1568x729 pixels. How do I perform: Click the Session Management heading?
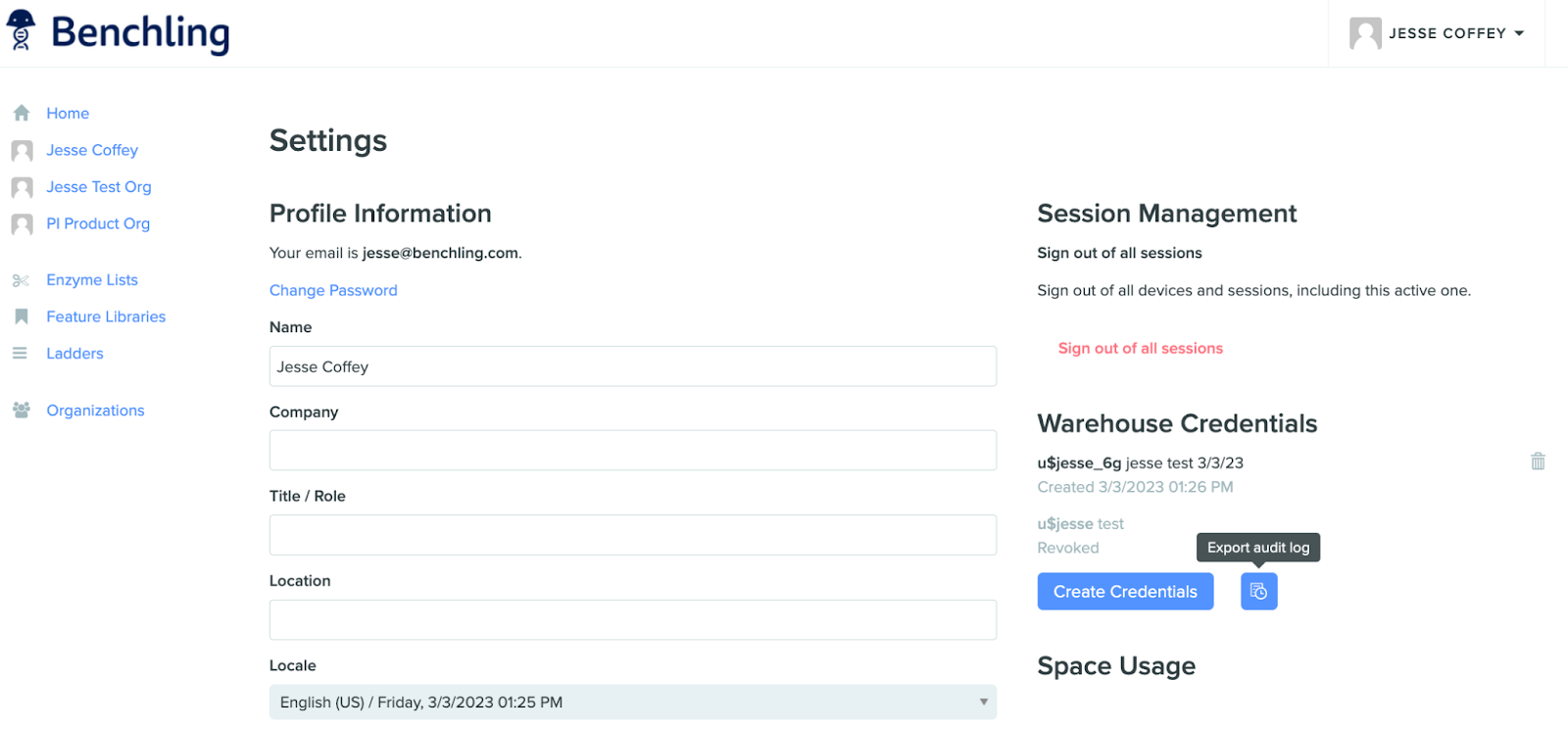tap(1167, 214)
